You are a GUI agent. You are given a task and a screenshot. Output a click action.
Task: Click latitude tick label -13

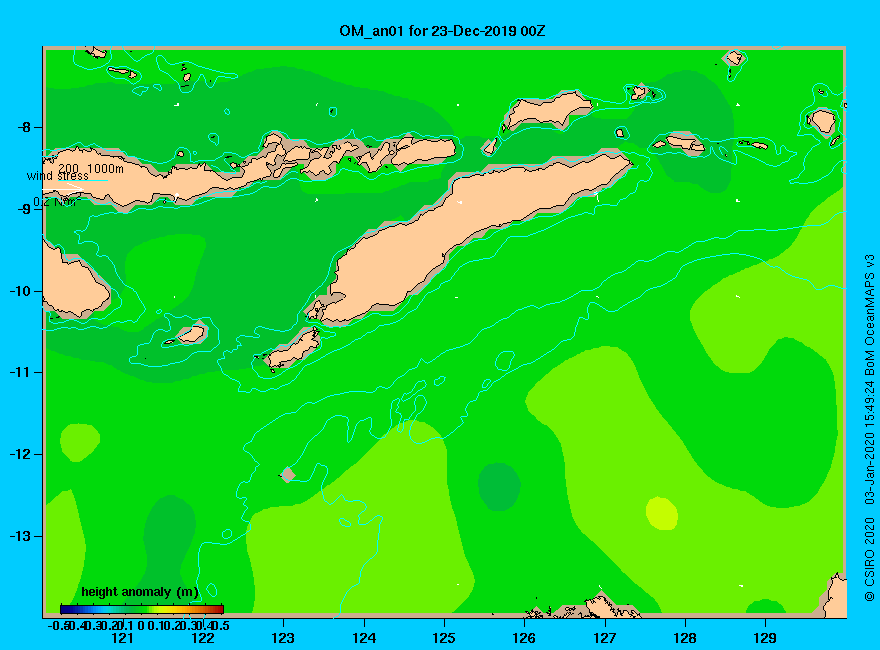pyautogui.click(x=20, y=536)
